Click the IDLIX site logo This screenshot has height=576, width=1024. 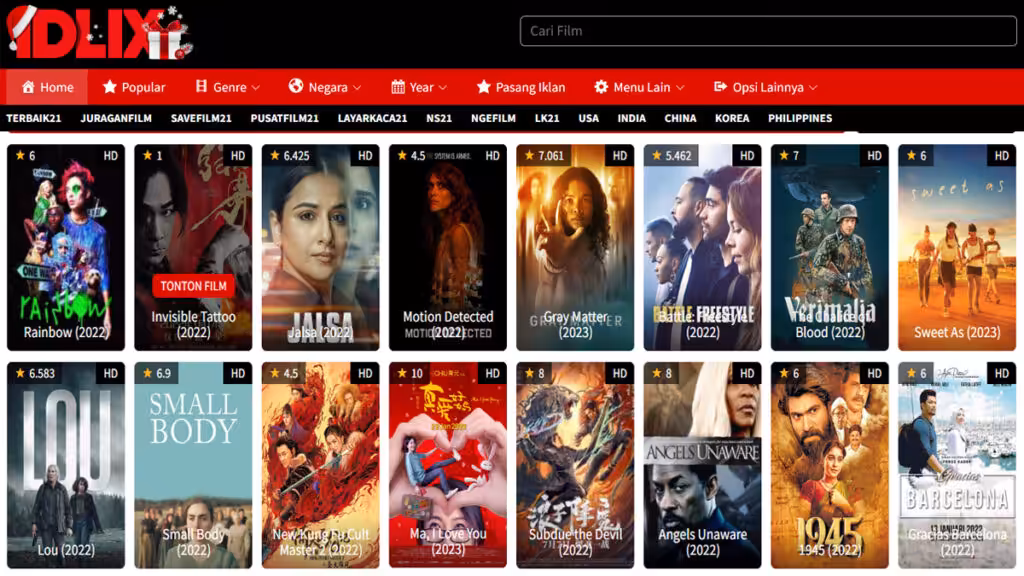(x=98, y=32)
